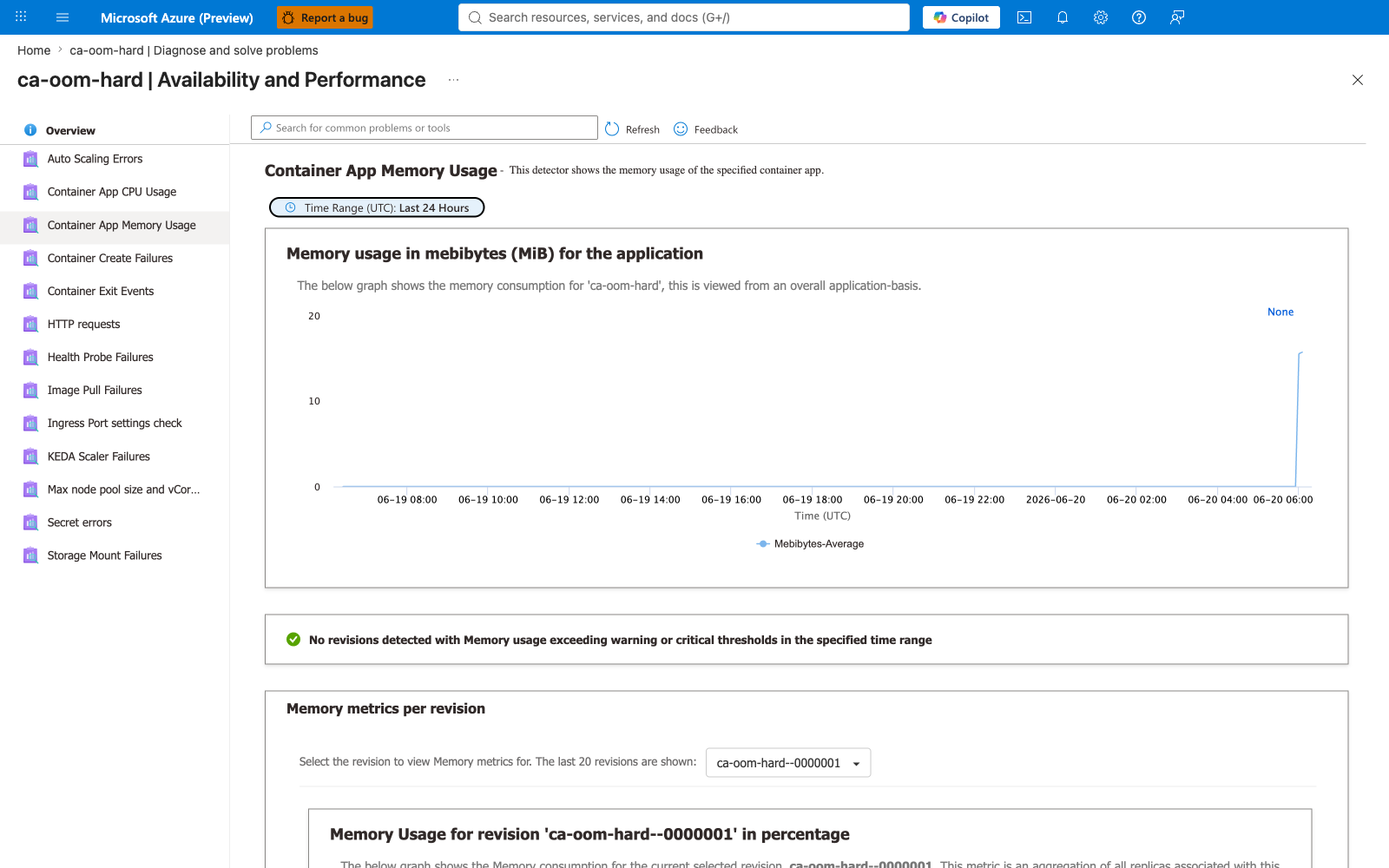
Task: Open Ingress Port settings check
Action: click(x=115, y=423)
